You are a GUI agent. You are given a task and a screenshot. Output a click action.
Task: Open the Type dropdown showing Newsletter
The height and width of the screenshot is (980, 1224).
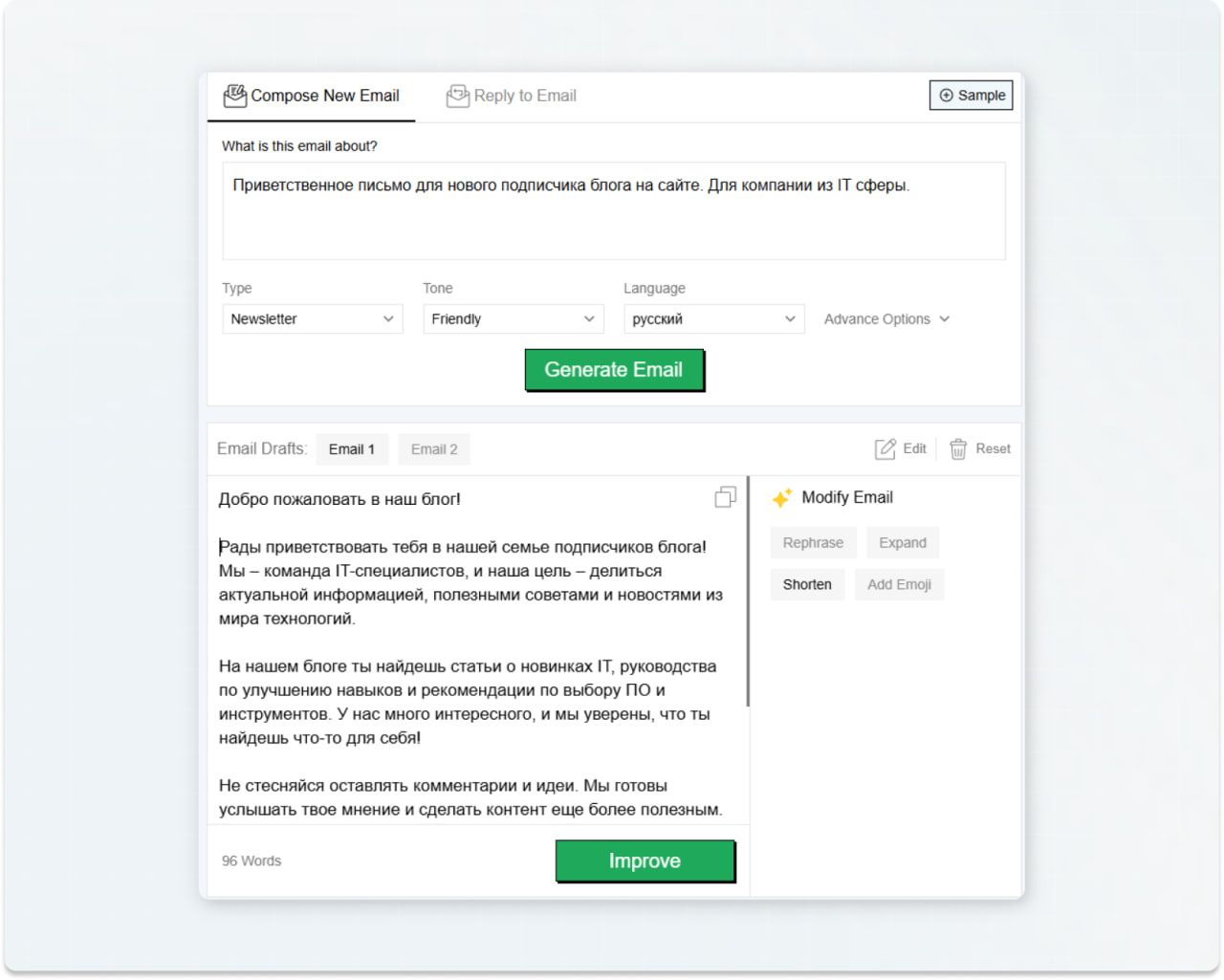pos(312,319)
